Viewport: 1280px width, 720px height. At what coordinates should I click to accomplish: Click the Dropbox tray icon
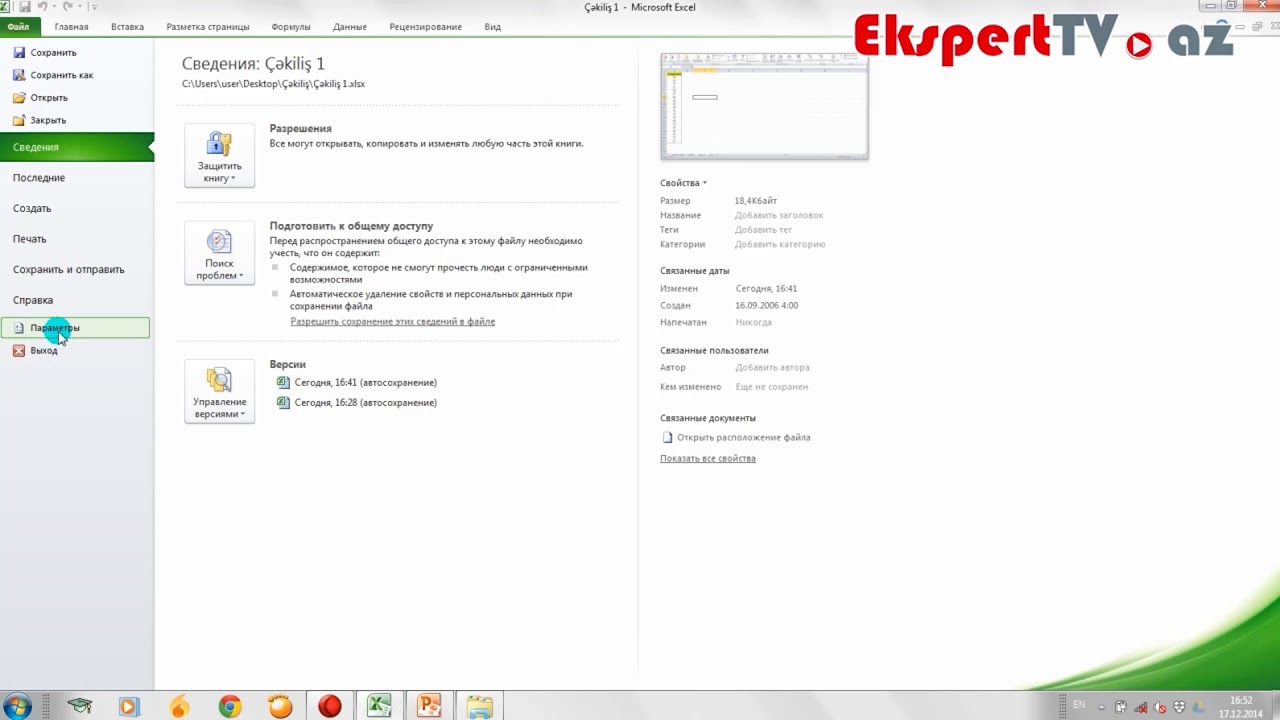click(1179, 707)
